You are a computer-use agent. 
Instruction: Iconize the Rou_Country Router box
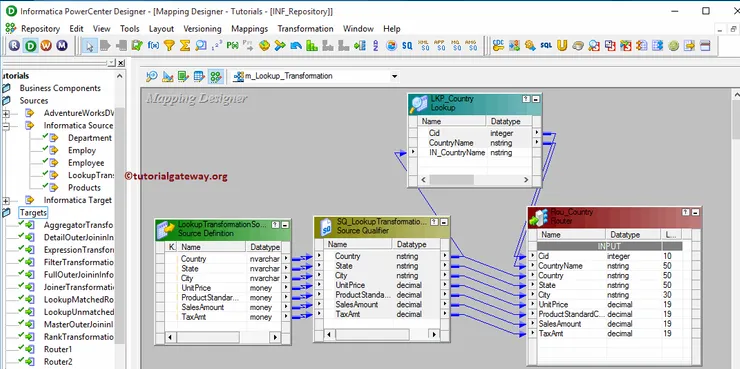coord(695,213)
